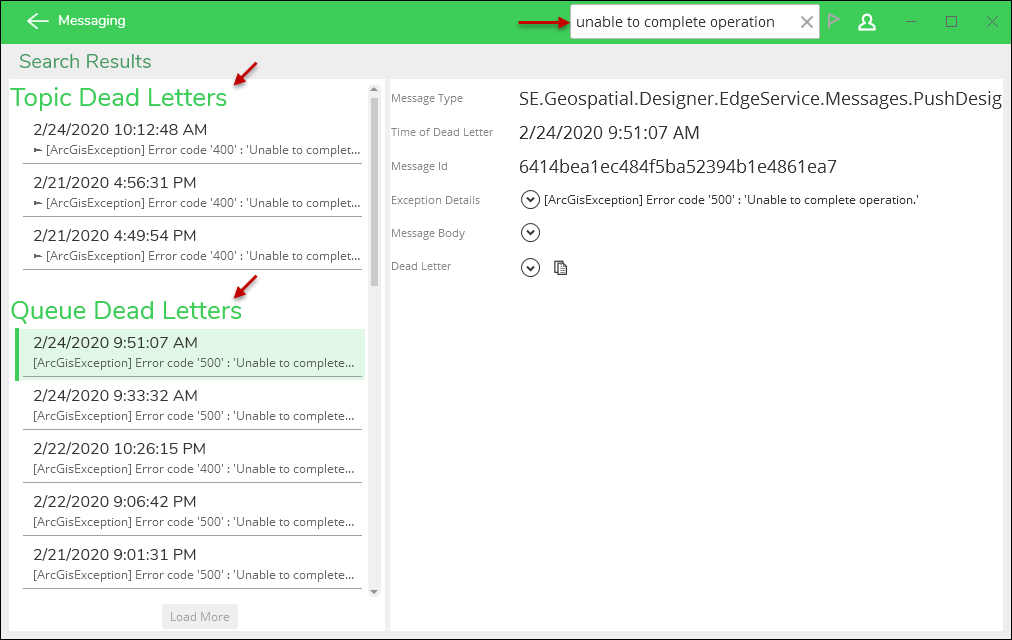1012x640 pixels.
Task: Minimize the Messaging window
Action: (911, 22)
